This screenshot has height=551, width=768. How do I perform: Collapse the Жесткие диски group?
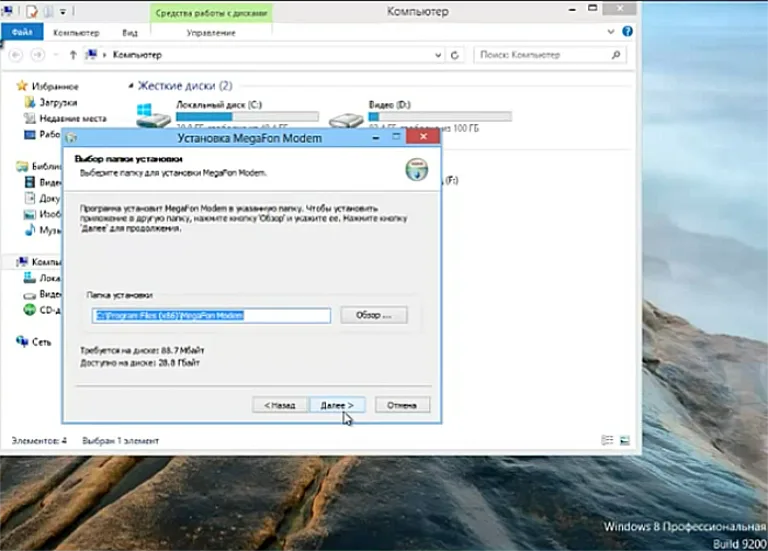click(131, 86)
